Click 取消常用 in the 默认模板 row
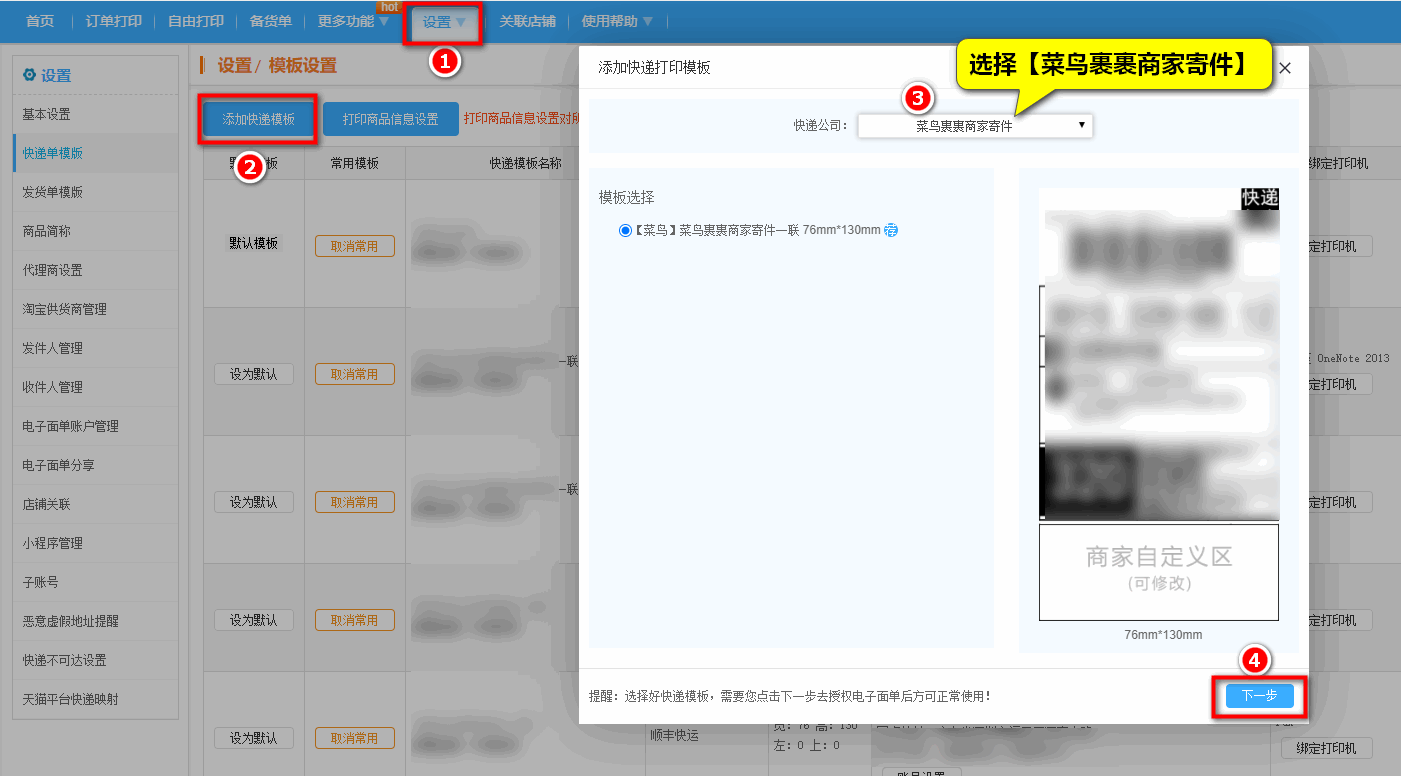1401x776 pixels. tap(355, 246)
